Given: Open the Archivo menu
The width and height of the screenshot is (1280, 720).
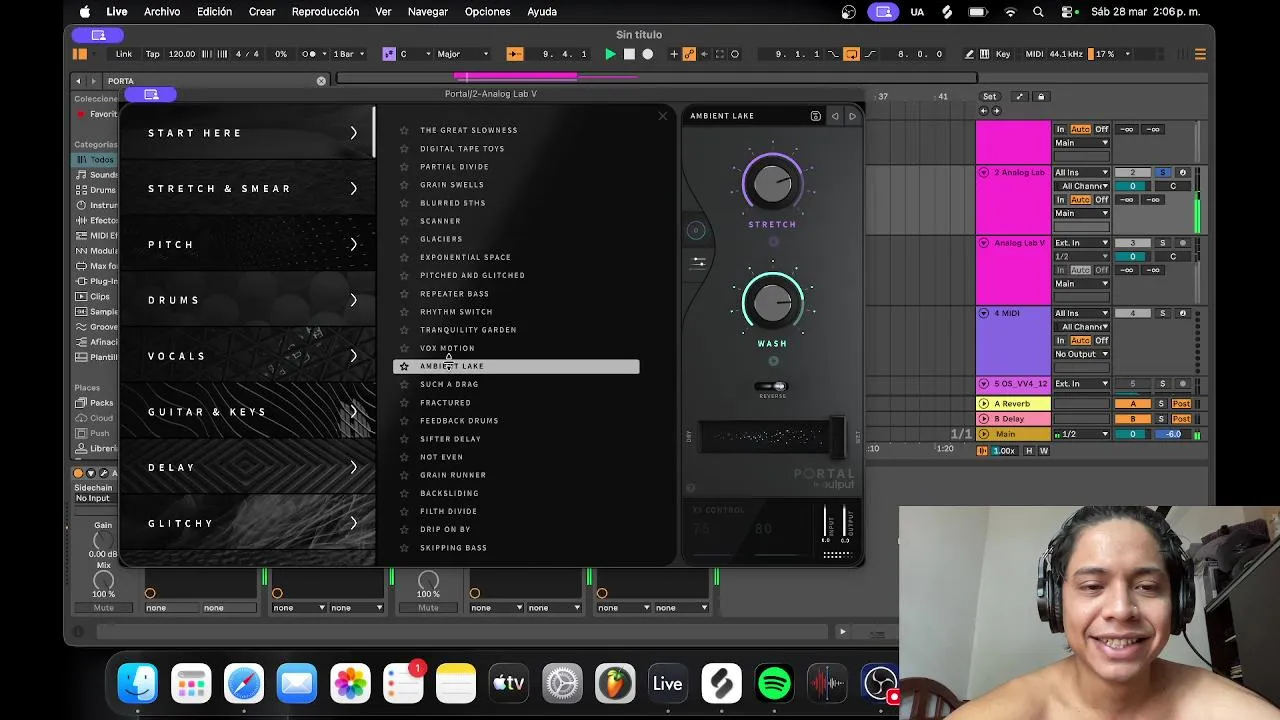Looking at the screenshot, I should pyautogui.click(x=162, y=12).
